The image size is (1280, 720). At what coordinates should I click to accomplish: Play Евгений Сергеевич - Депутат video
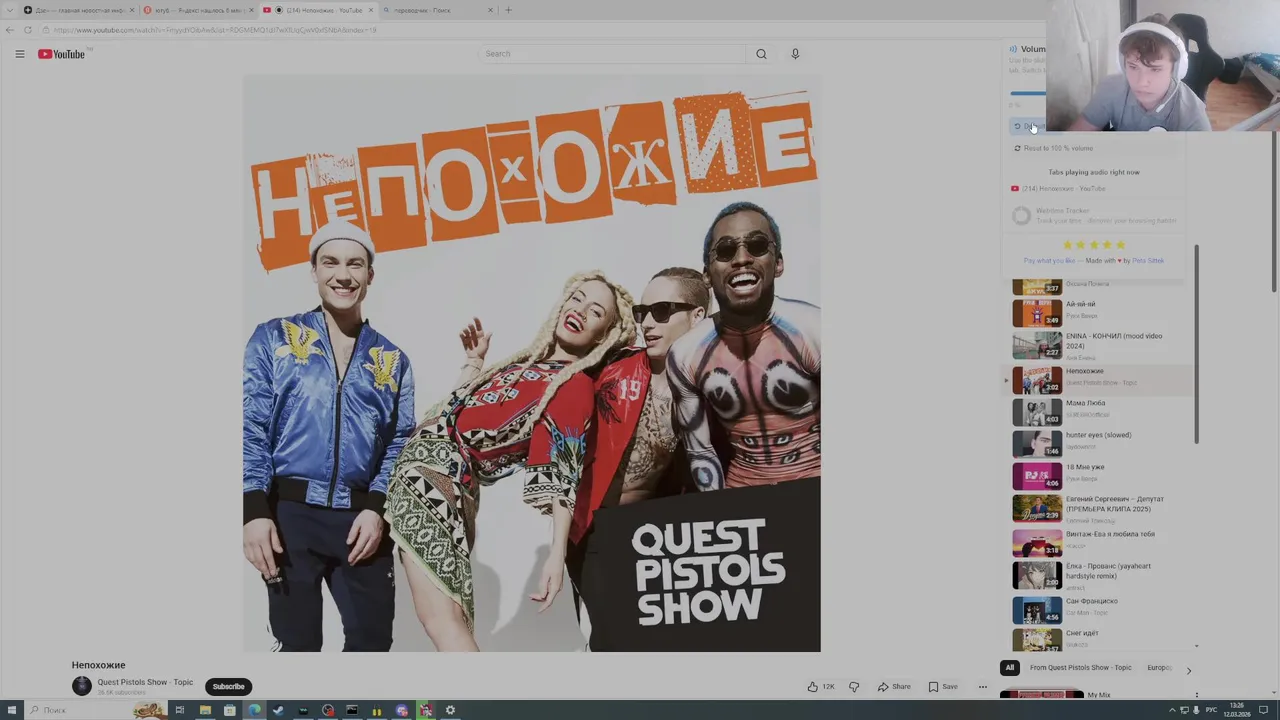pyautogui.click(x=1100, y=507)
